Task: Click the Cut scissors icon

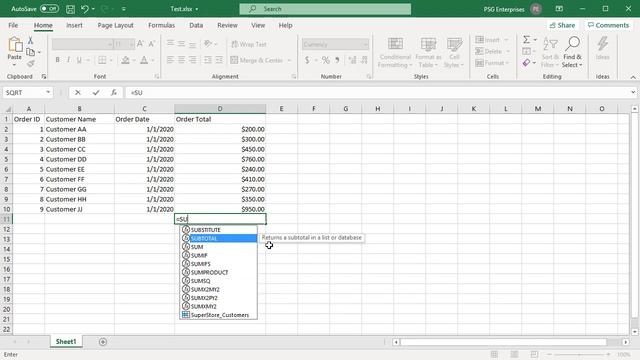Action: coord(30,41)
